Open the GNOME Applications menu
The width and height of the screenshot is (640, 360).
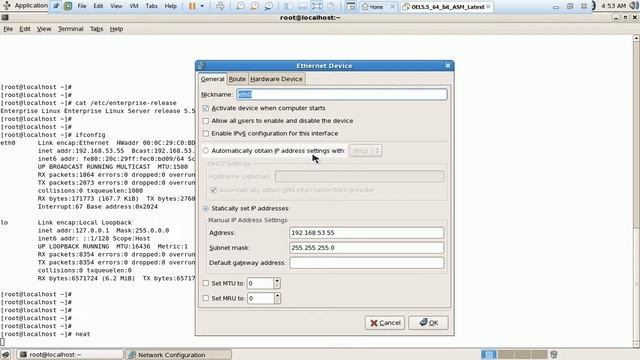pyautogui.click(x=27, y=6)
